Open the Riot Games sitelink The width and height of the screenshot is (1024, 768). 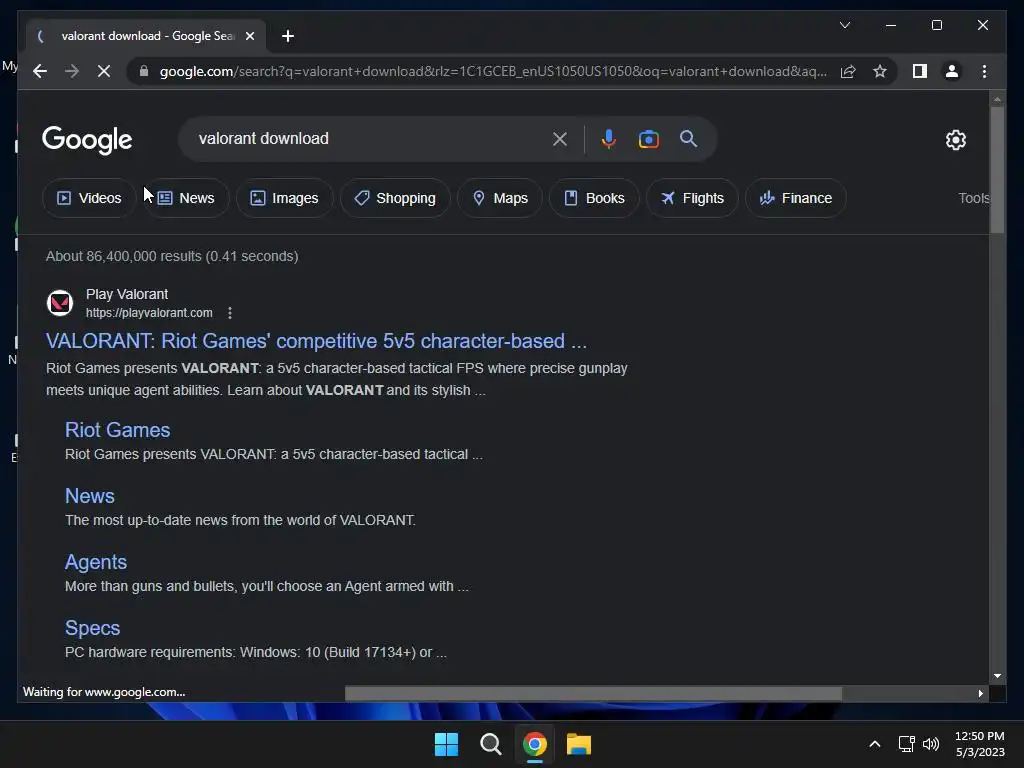pos(118,430)
